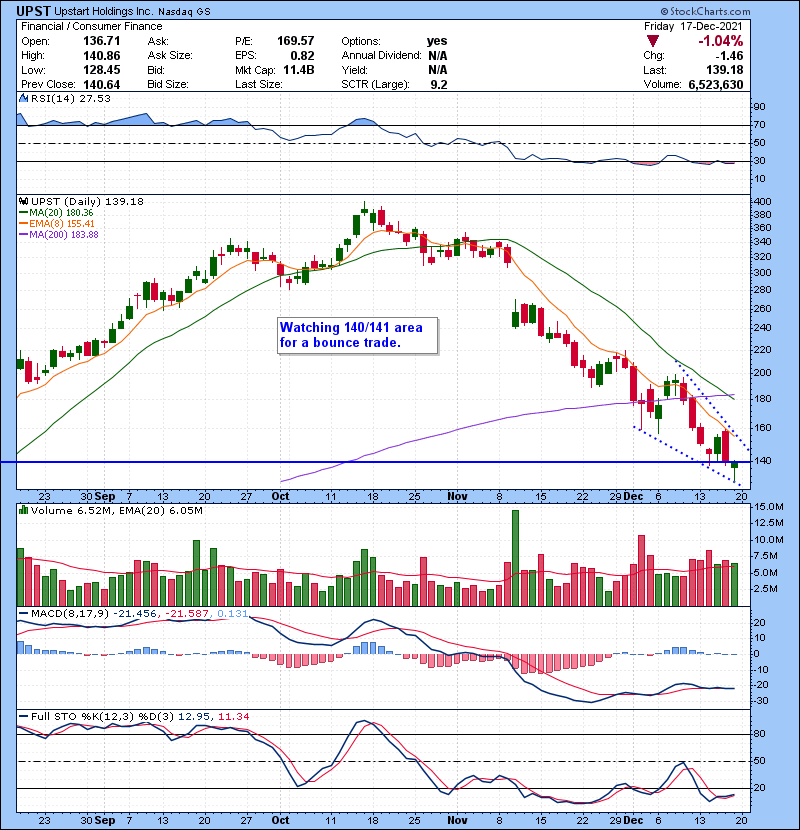Click the date "Friday 17-Dec-2021"
Viewport: 800px width, 830px height.
(x=693, y=26)
